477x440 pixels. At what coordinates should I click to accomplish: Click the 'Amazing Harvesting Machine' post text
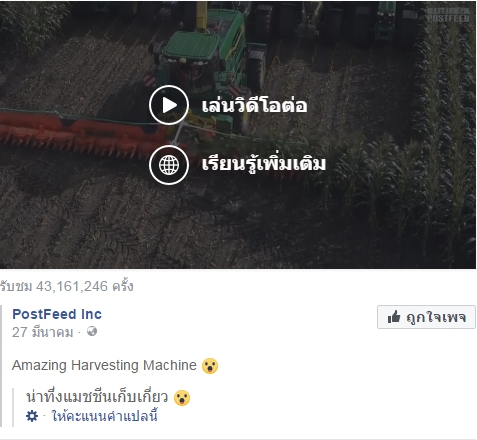click(104, 365)
